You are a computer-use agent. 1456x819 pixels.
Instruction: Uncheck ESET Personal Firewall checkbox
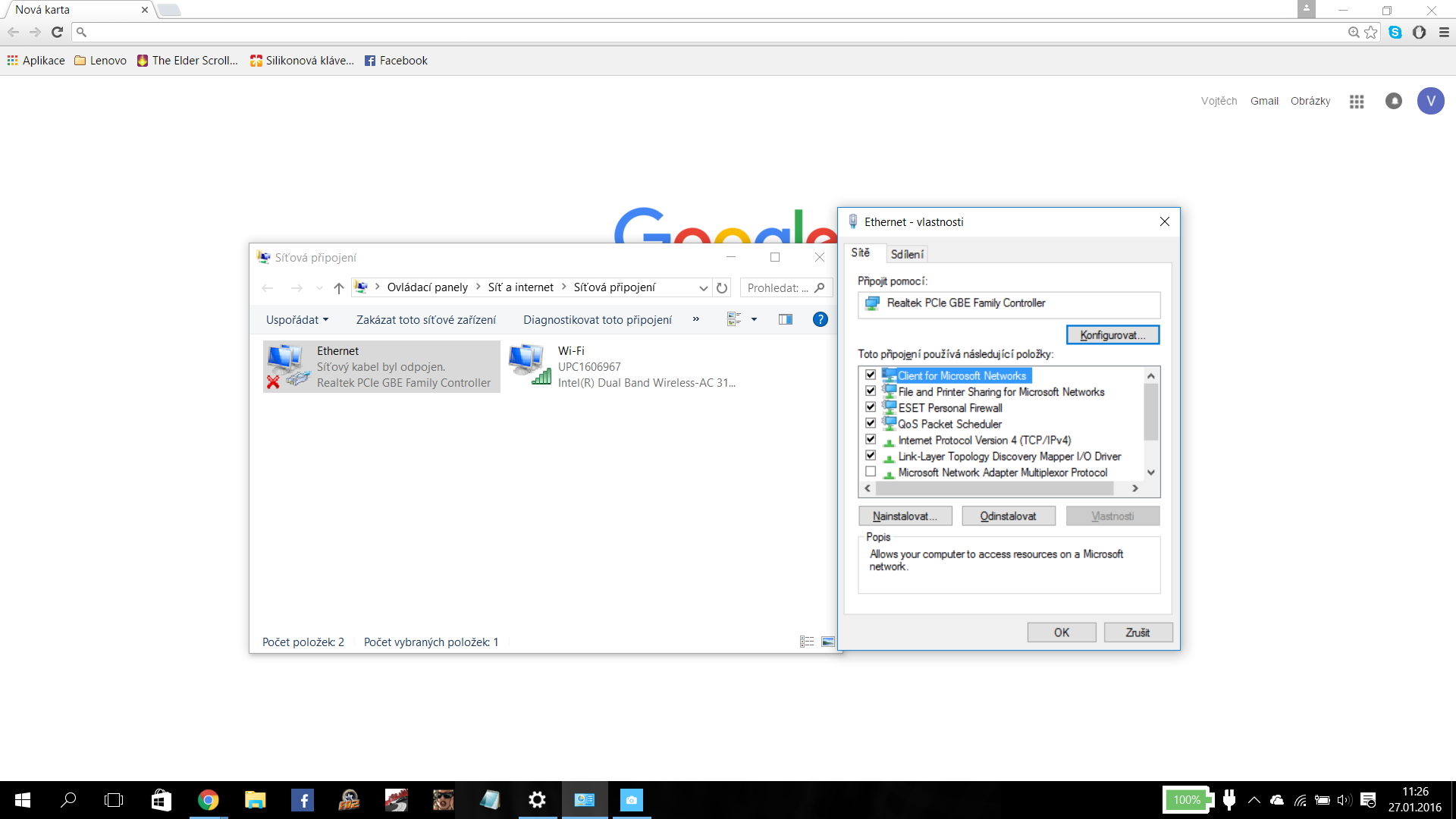[x=871, y=407]
